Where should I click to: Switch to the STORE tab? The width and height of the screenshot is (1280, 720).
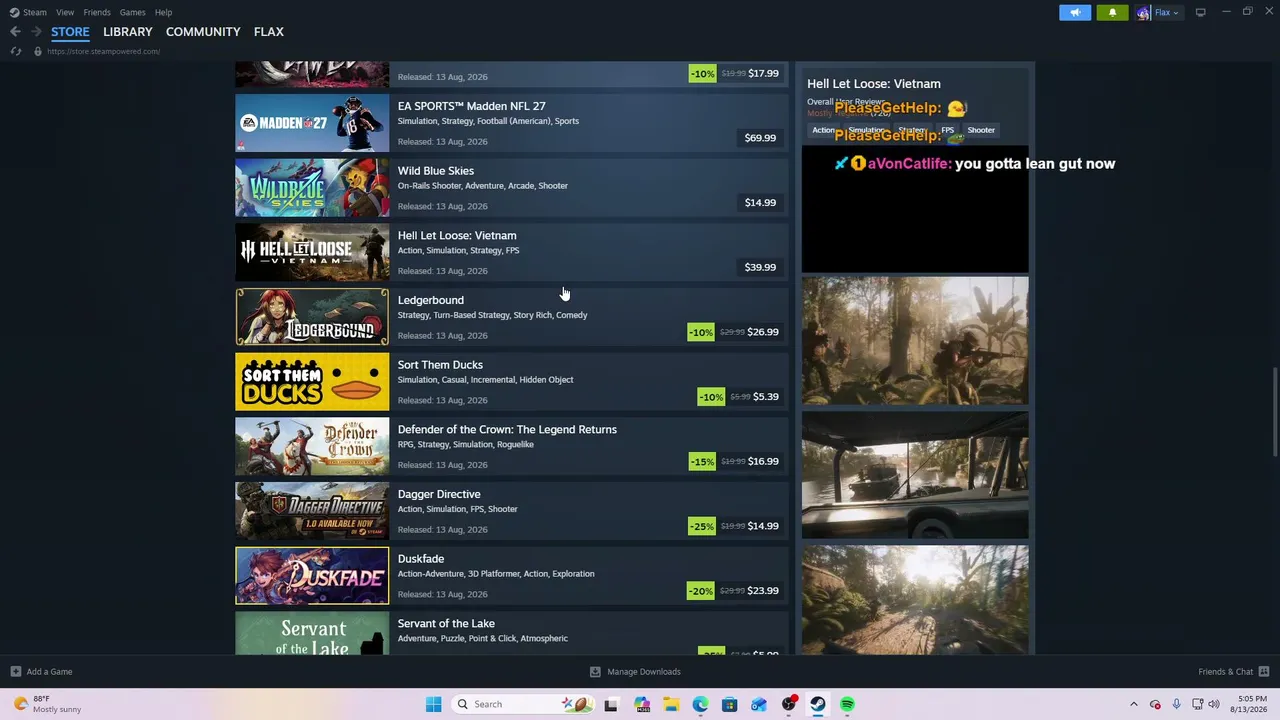click(x=70, y=32)
